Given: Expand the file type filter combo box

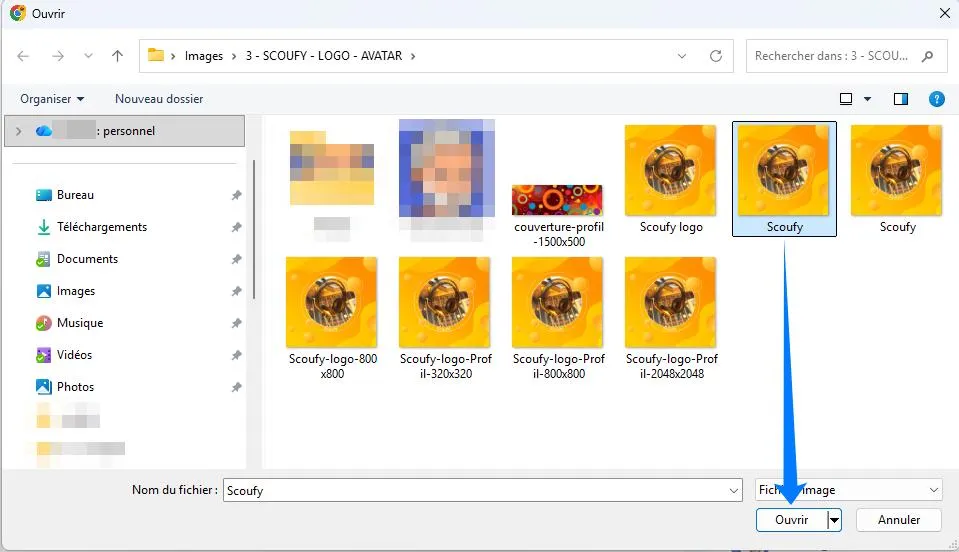Looking at the screenshot, I should pyautogui.click(x=934, y=490).
